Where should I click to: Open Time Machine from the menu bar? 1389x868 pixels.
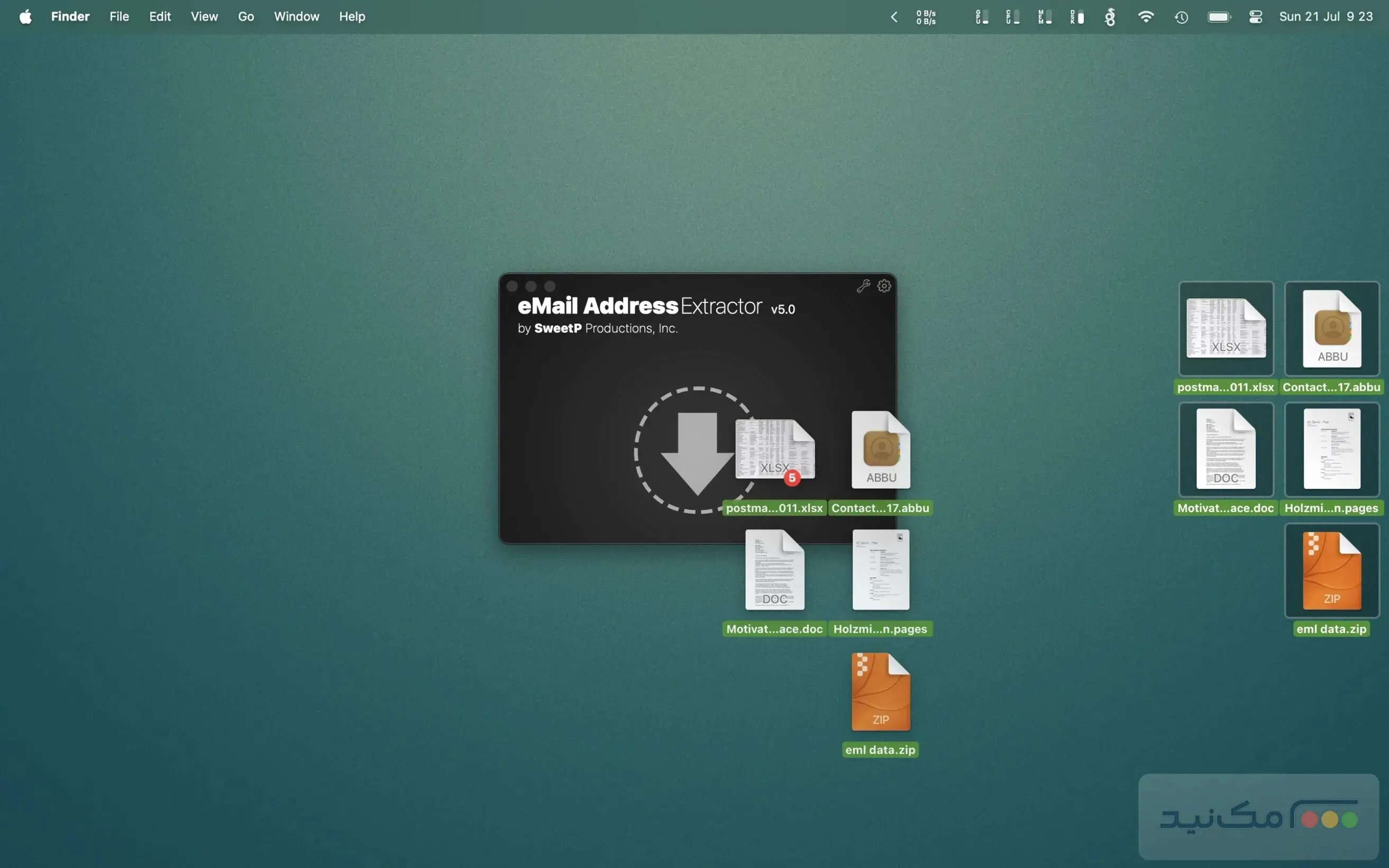pos(1181,16)
